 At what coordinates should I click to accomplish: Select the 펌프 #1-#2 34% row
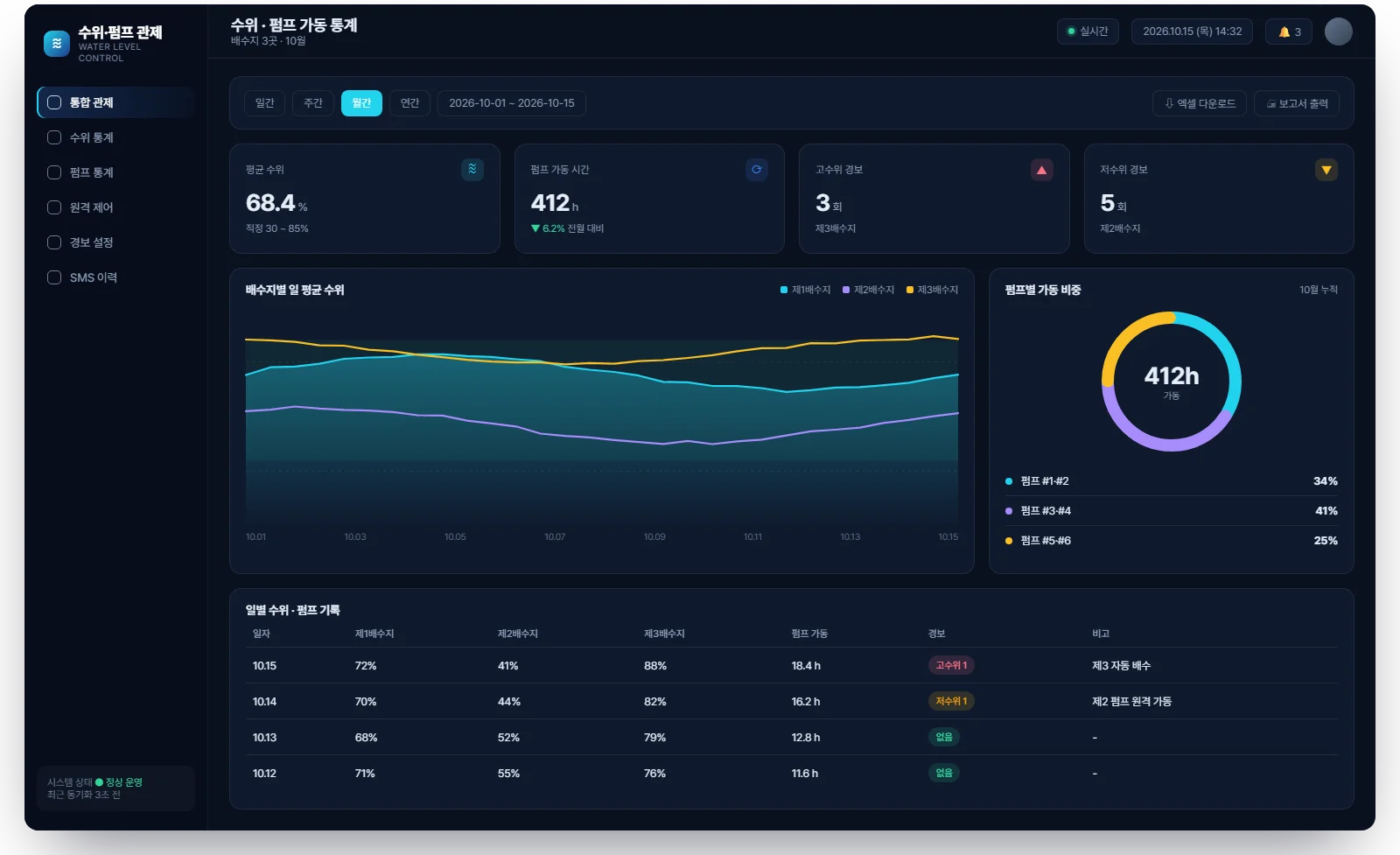click(x=1171, y=481)
